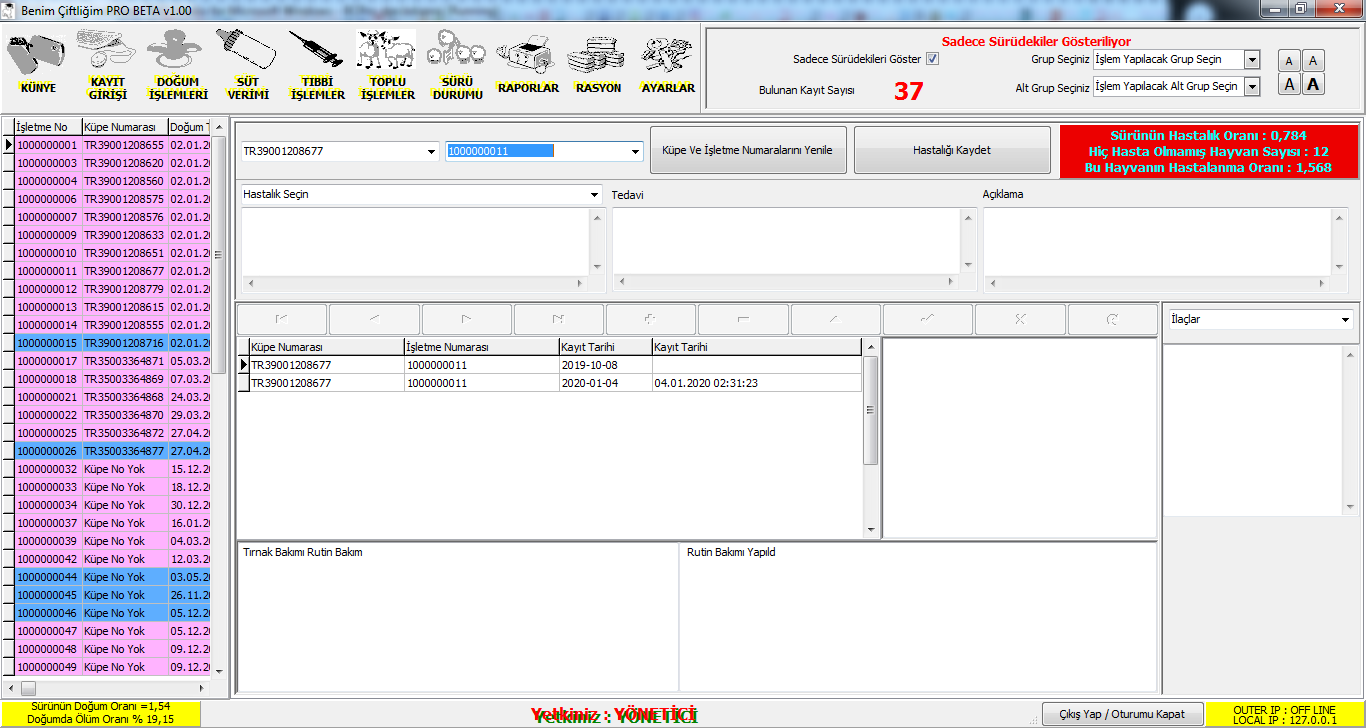Click the Hastalığı Kaydet button
The width and height of the screenshot is (1366, 728).
click(952, 150)
